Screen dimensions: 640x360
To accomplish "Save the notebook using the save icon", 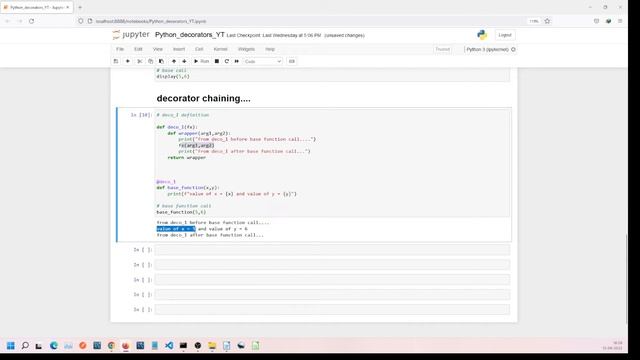I will click(x=116, y=61).
